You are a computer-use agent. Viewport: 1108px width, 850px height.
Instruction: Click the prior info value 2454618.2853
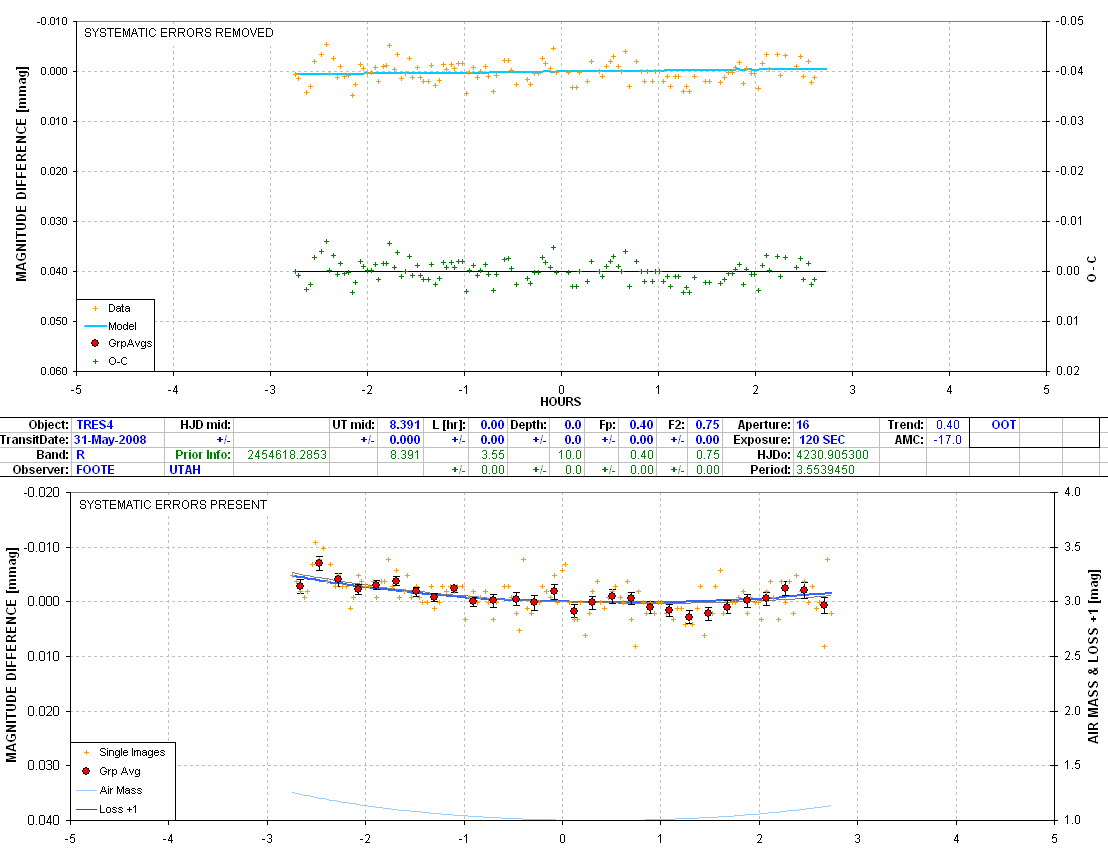click(287, 454)
